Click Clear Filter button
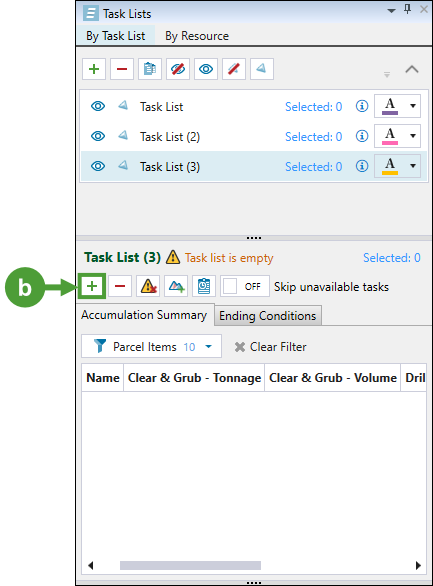This screenshot has width=433, height=586. point(270,347)
